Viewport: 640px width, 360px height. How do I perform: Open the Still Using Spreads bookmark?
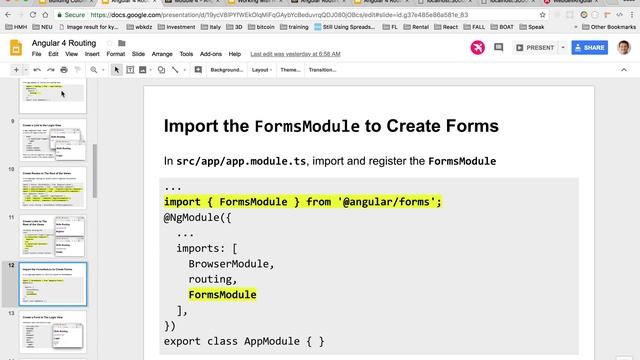tap(345, 27)
